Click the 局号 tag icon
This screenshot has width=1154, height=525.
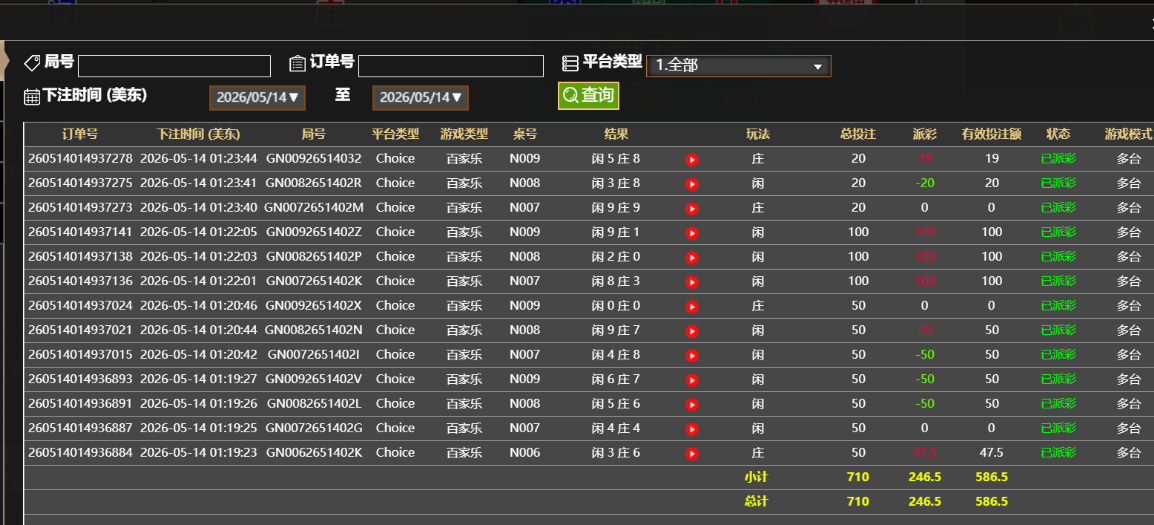coord(32,63)
